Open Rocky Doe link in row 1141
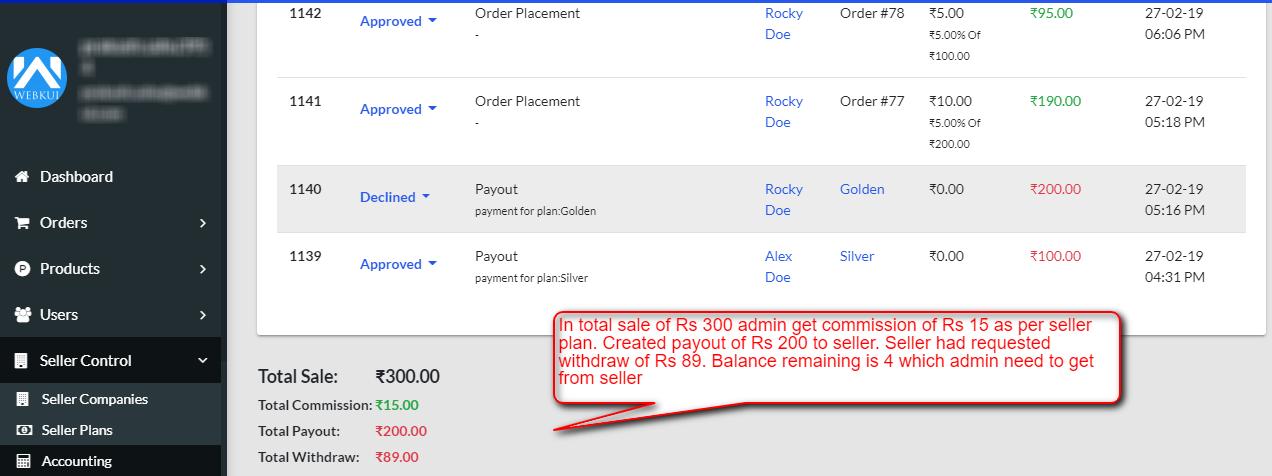Screen dimensions: 1272x476 (x=784, y=112)
